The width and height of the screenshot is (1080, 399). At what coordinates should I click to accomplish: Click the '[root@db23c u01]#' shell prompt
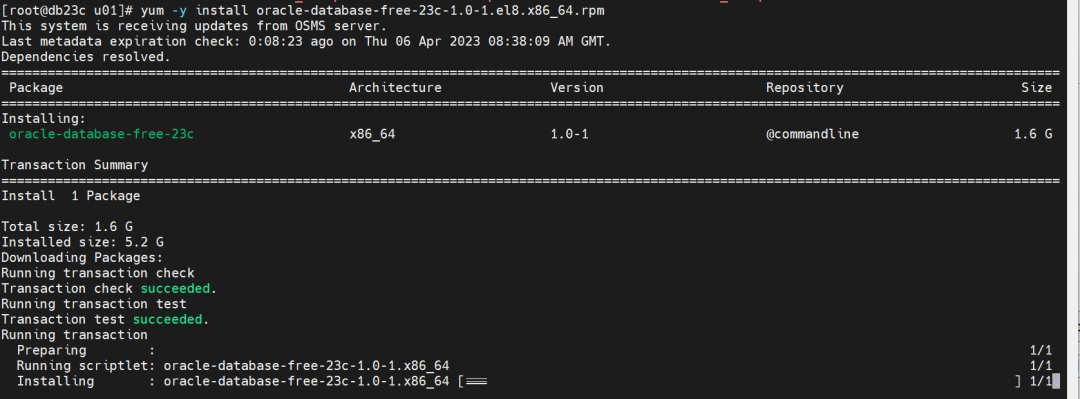[68, 12]
